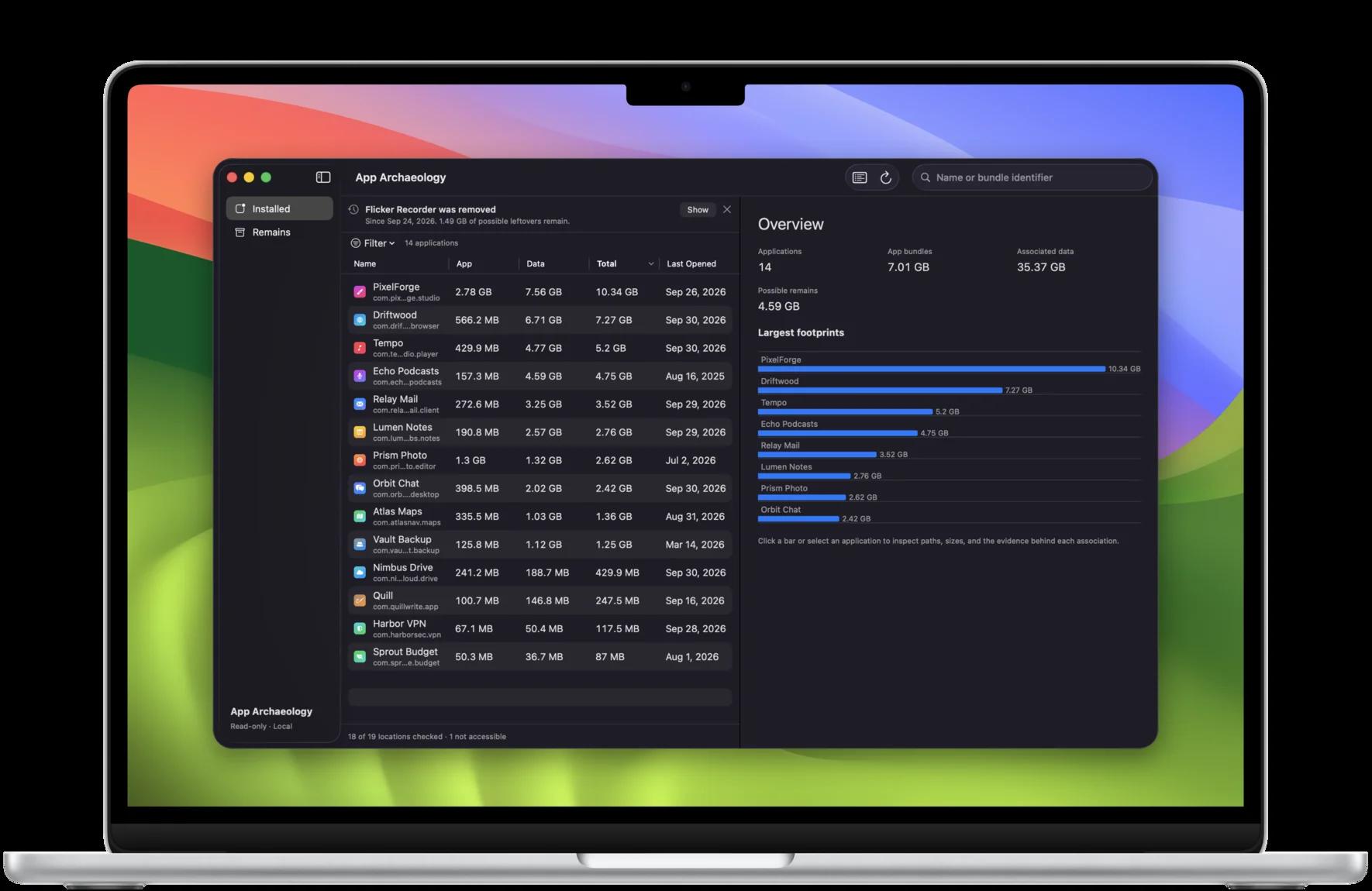
Task: Dismiss the Flicker Recorder removed banner
Action: click(x=727, y=209)
